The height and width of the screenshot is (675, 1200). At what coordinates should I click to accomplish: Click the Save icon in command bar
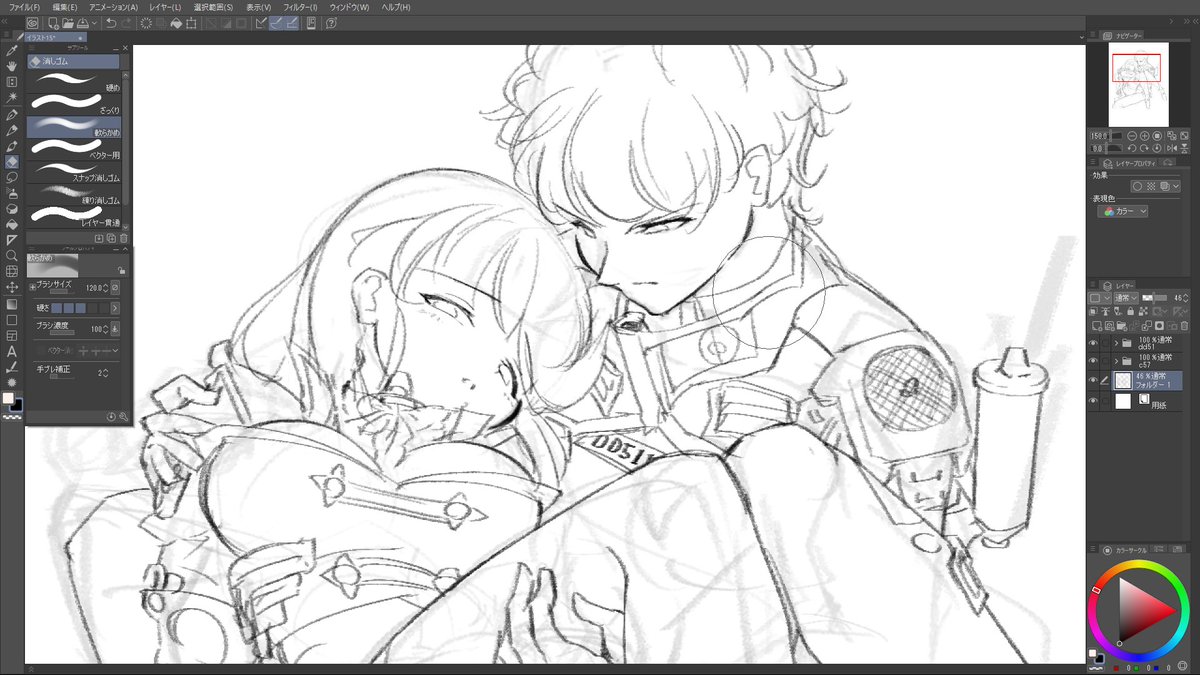[82, 23]
